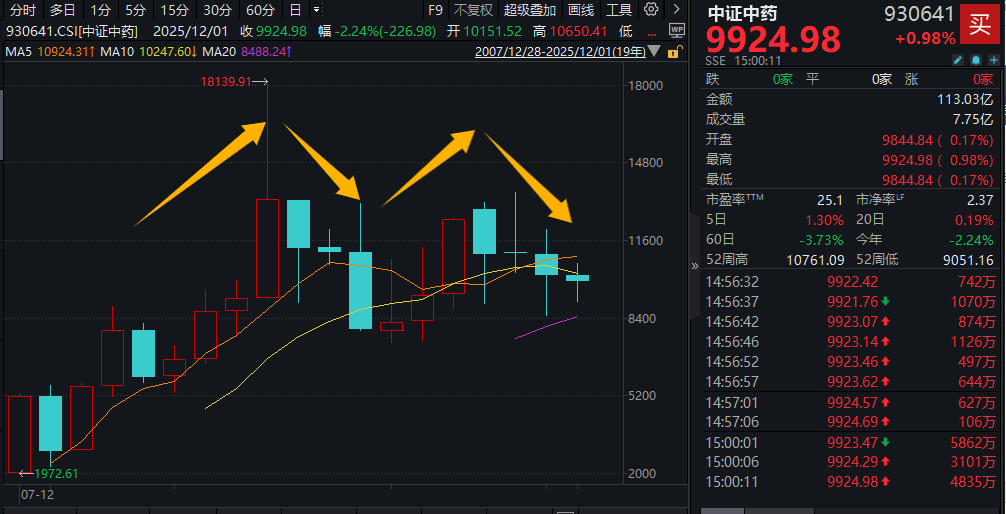The height and width of the screenshot is (514, 1006).
Task: Click the F9 button in the toolbar
Action: click(x=435, y=10)
